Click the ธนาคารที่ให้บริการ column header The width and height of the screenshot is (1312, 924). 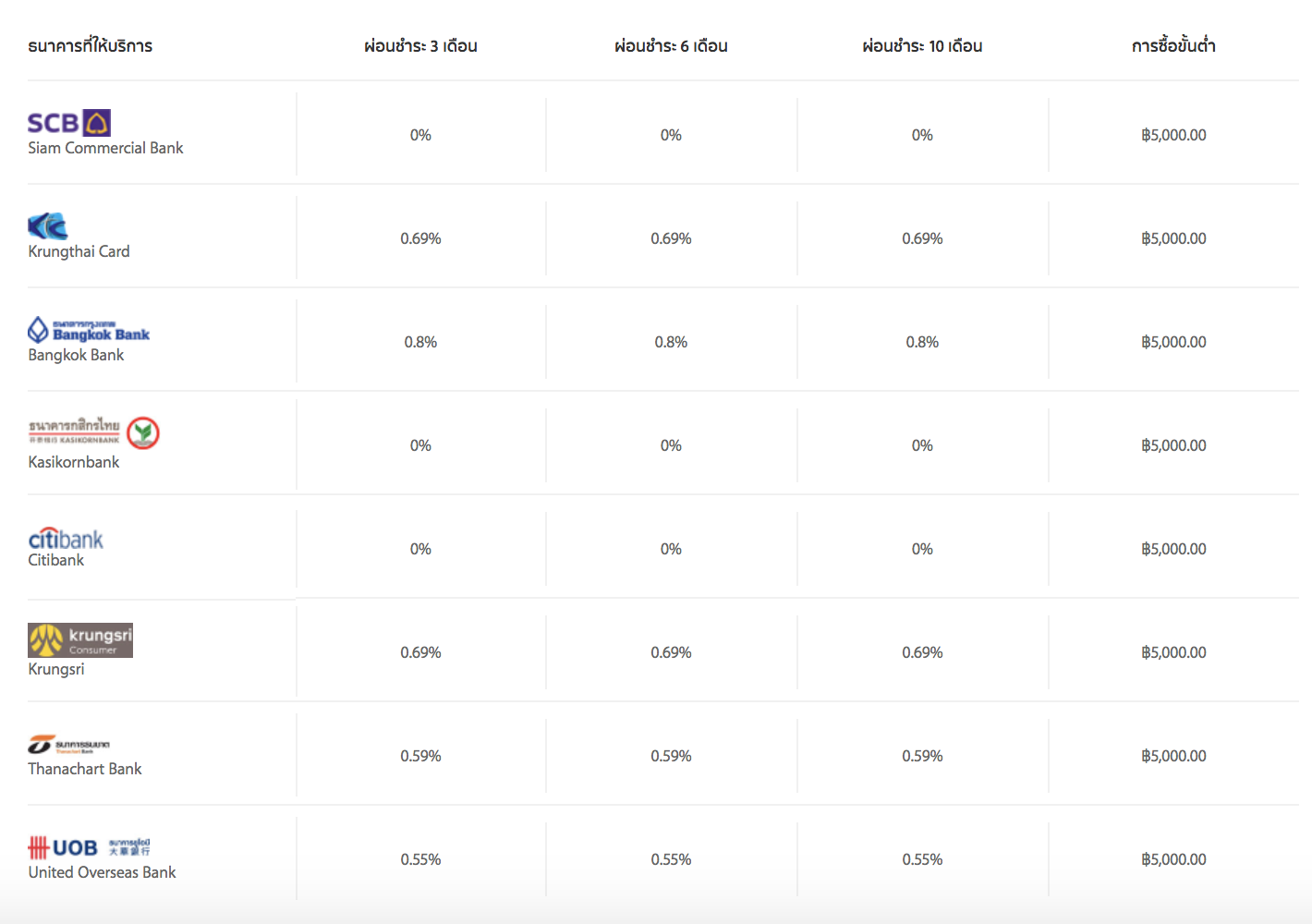(x=91, y=46)
